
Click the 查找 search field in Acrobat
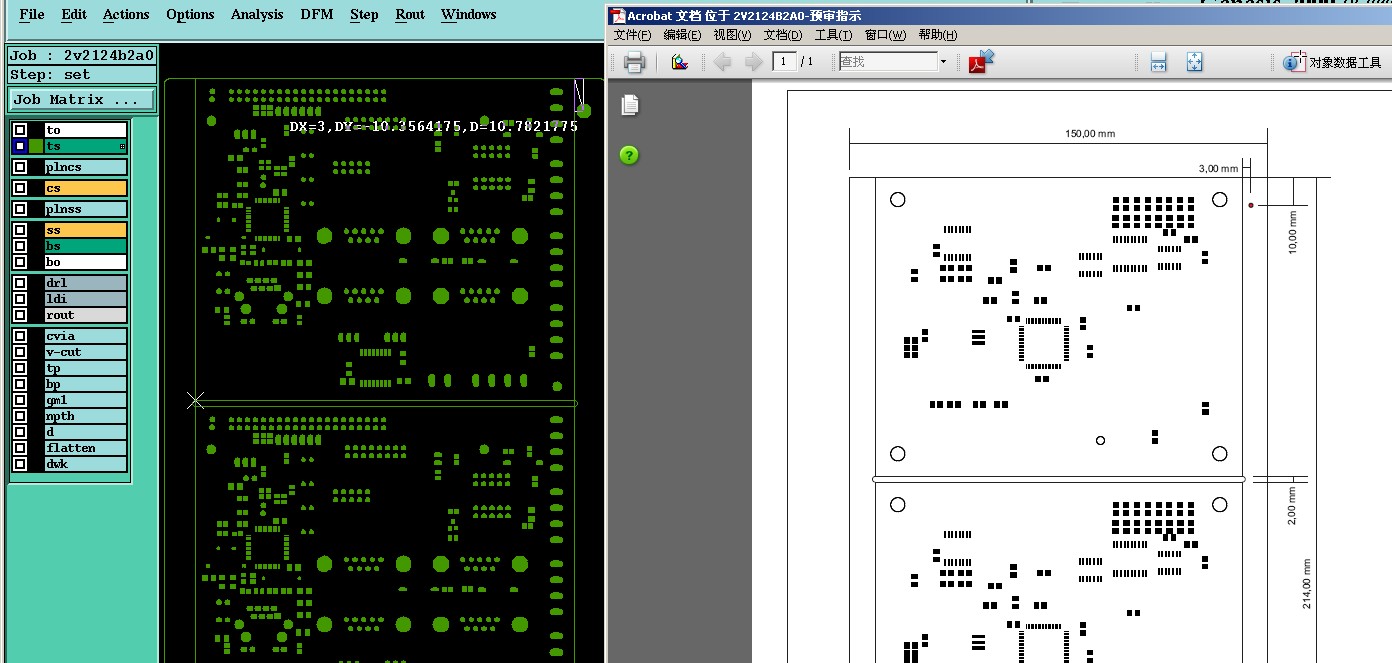[x=888, y=62]
